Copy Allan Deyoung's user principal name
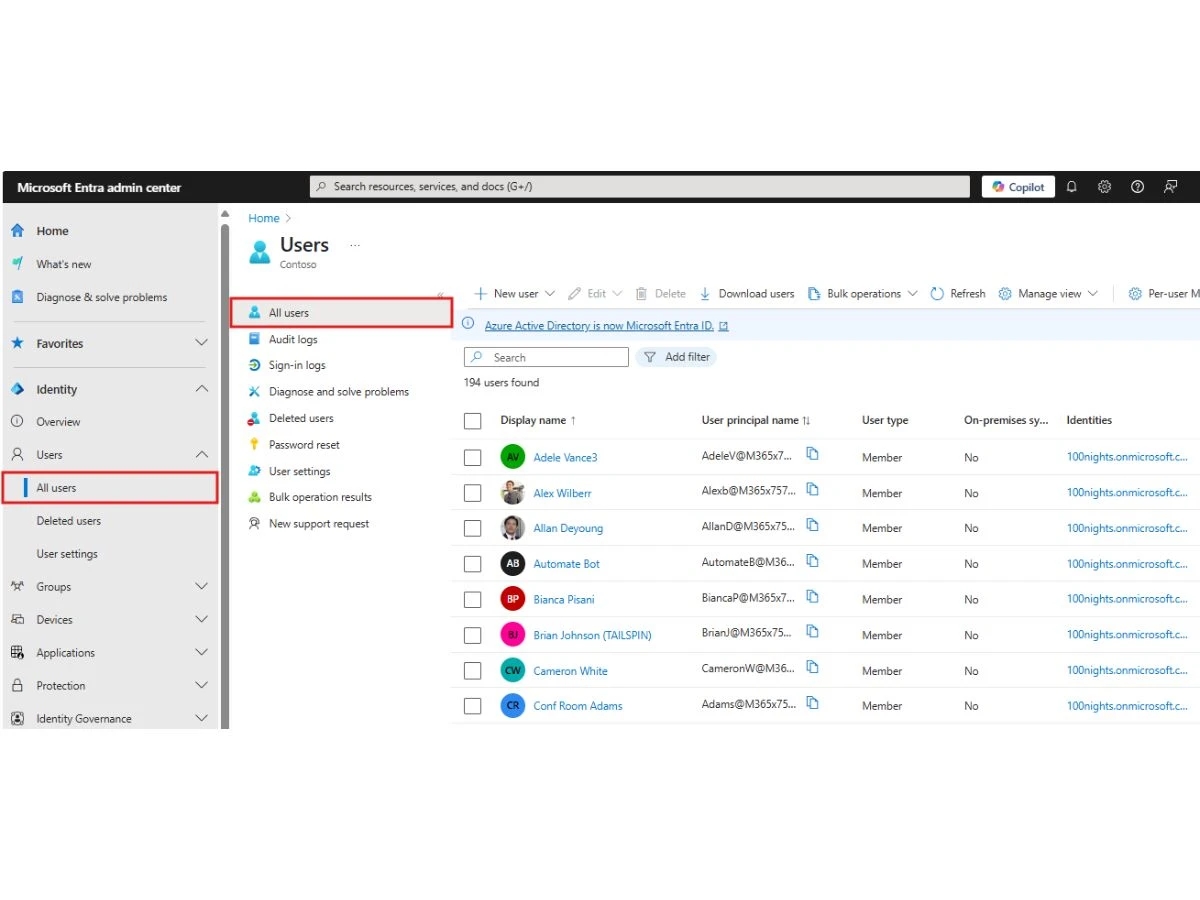This screenshot has height=900, width=1200. pyautogui.click(x=813, y=525)
